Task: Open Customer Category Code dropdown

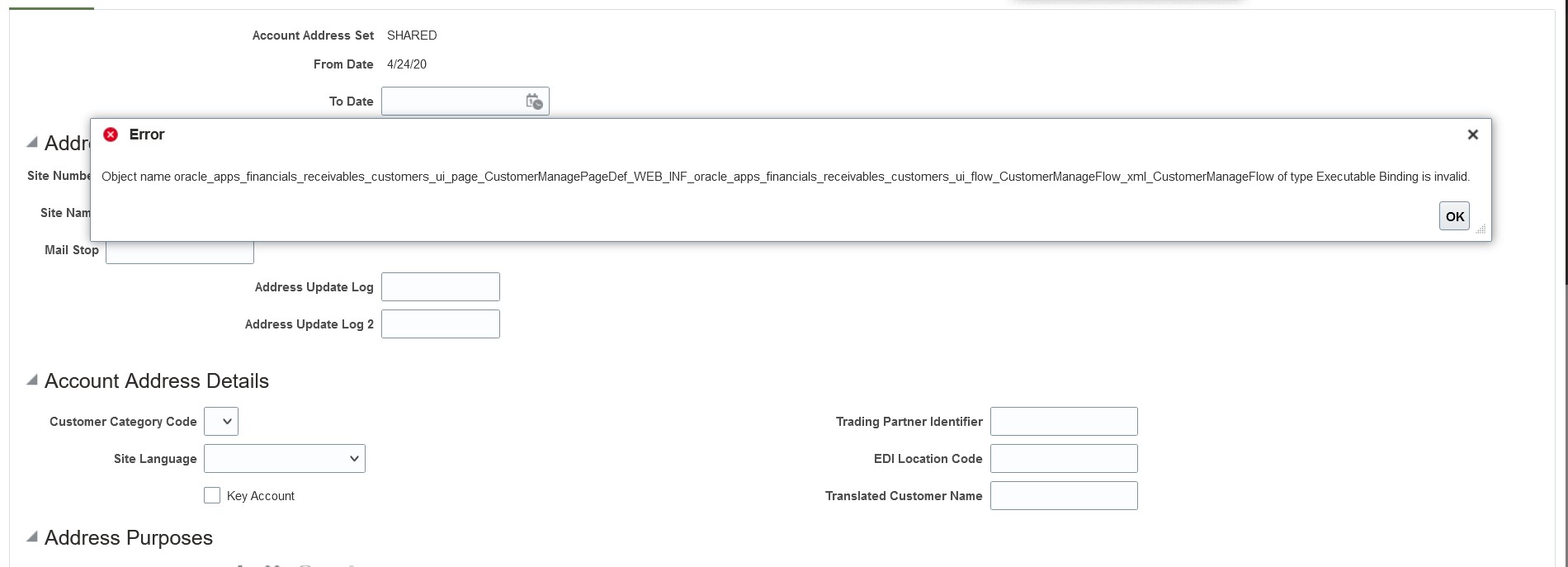Action: [221, 422]
